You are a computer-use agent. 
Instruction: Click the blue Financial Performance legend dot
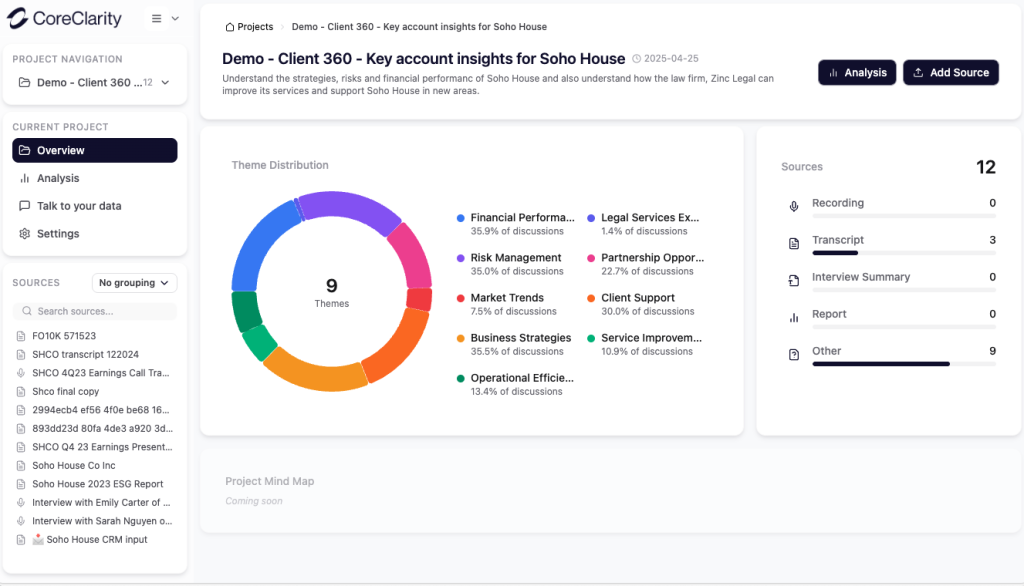(460, 218)
